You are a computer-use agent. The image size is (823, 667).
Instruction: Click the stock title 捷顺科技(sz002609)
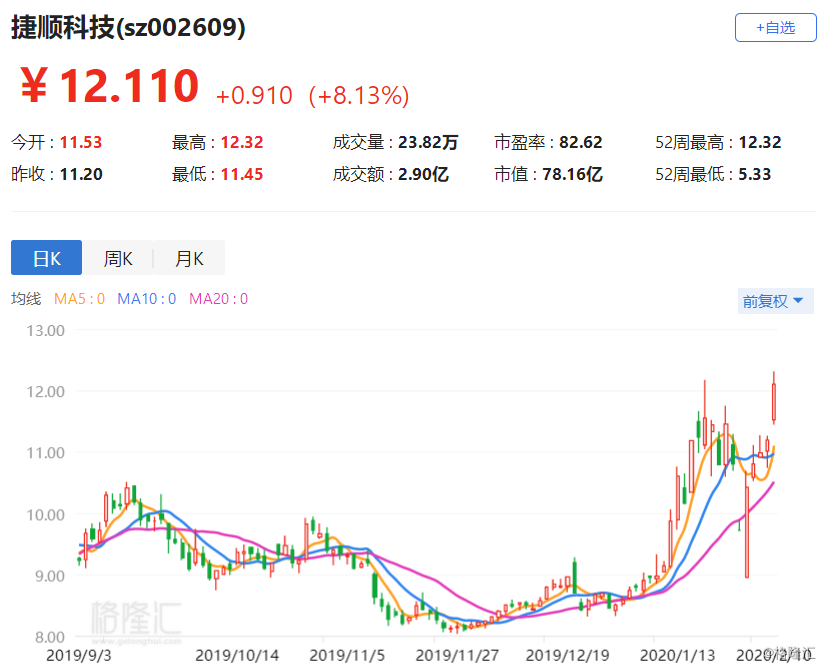[x=128, y=27]
